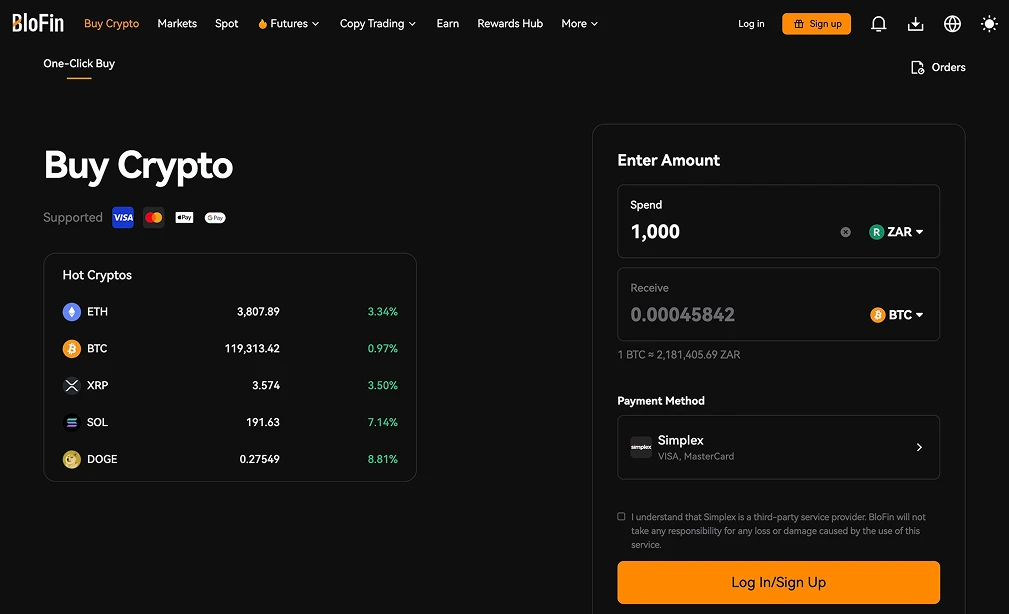Click the flame icon beside Futures

click(x=262, y=24)
